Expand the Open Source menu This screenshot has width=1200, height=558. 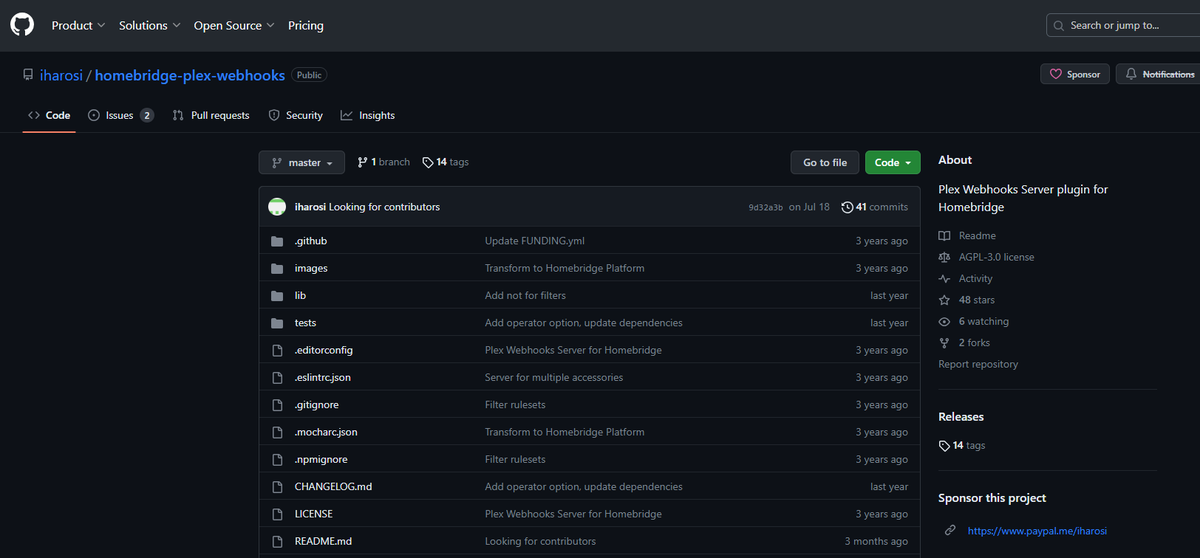(234, 25)
